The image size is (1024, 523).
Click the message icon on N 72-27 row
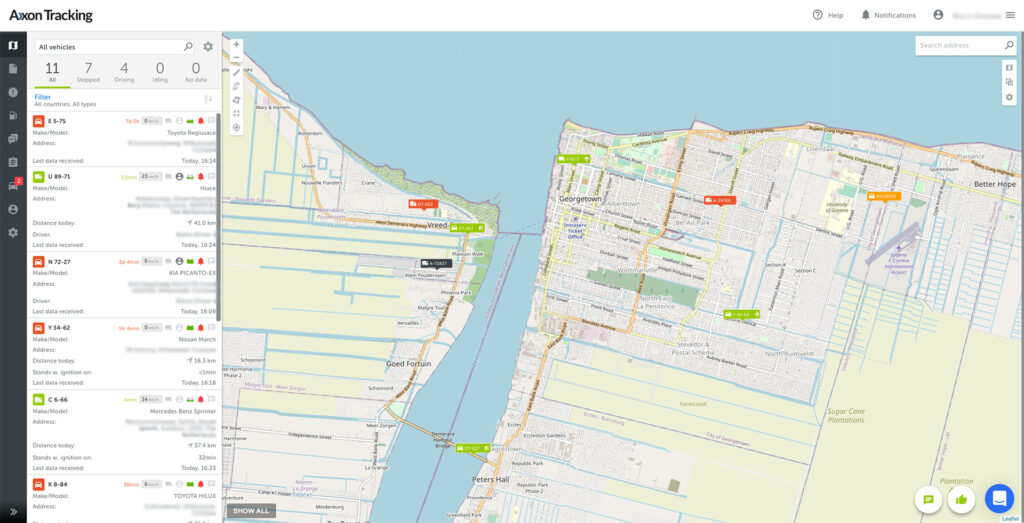click(x=211, y=261)
